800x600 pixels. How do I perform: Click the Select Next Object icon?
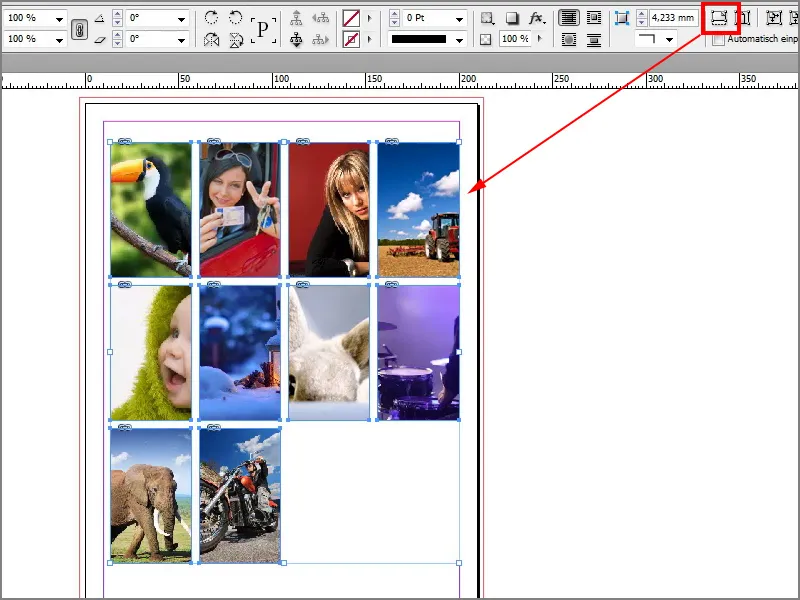320,39
